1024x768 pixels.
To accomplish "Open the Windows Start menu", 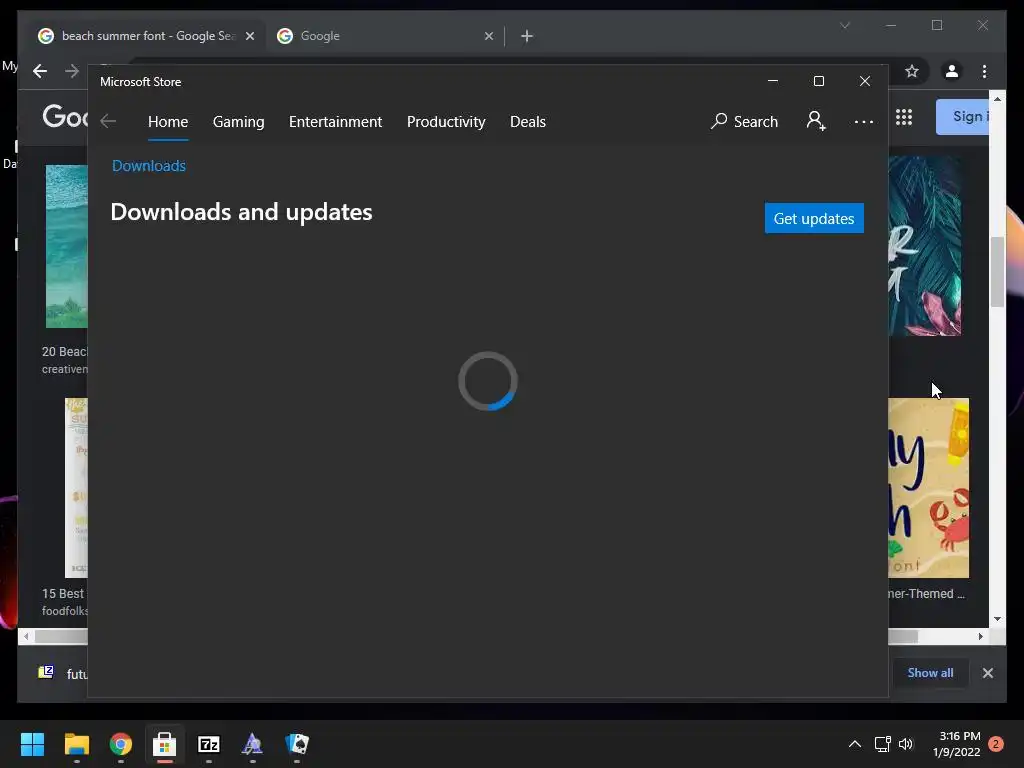I will [32, 744].
